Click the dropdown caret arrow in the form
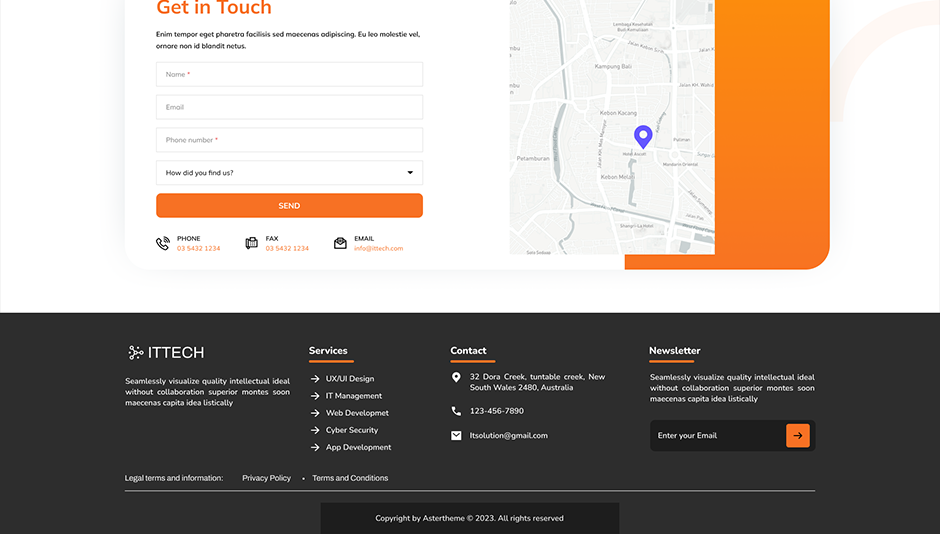This screenshot has width=940, height=534. 410,173
